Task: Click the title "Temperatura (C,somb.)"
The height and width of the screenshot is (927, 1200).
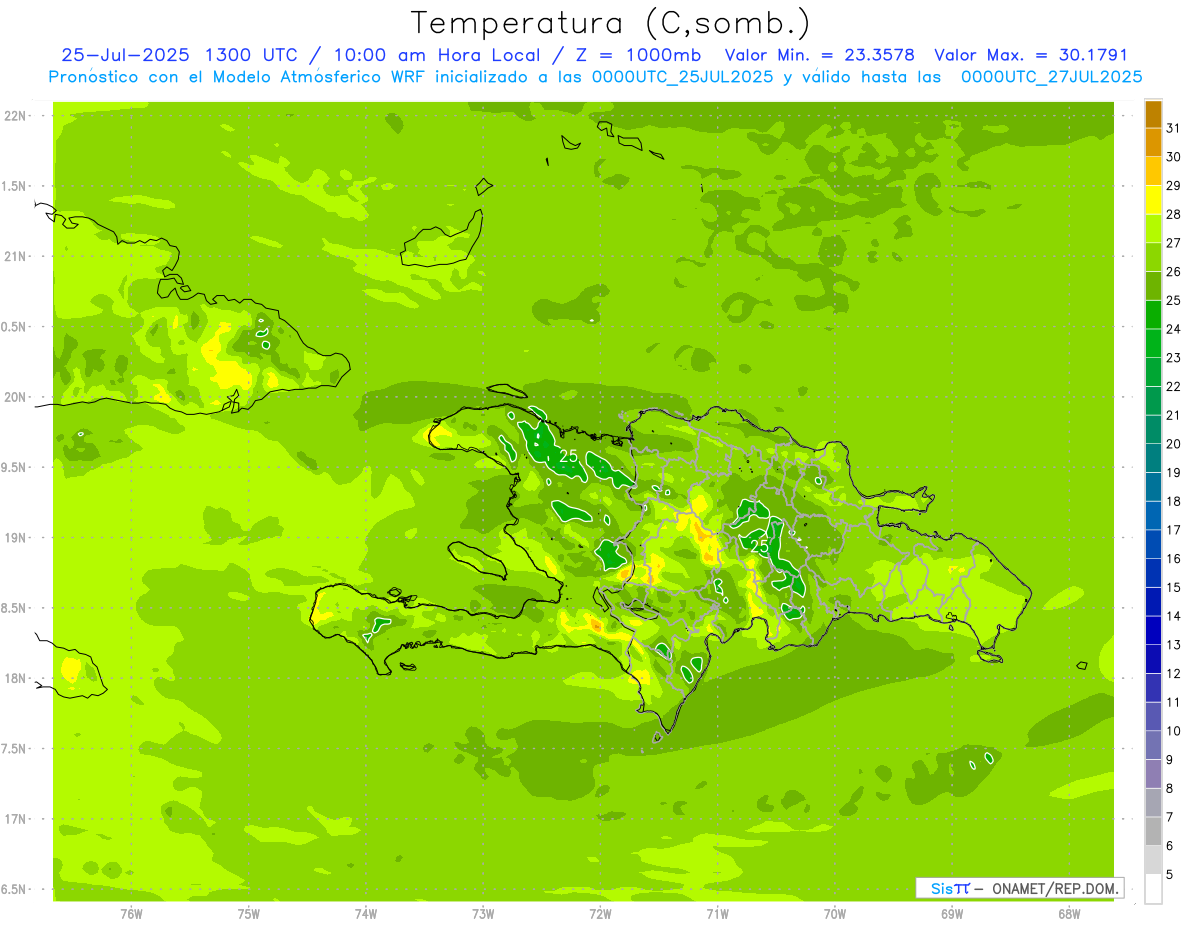Action: click(610, 23)
